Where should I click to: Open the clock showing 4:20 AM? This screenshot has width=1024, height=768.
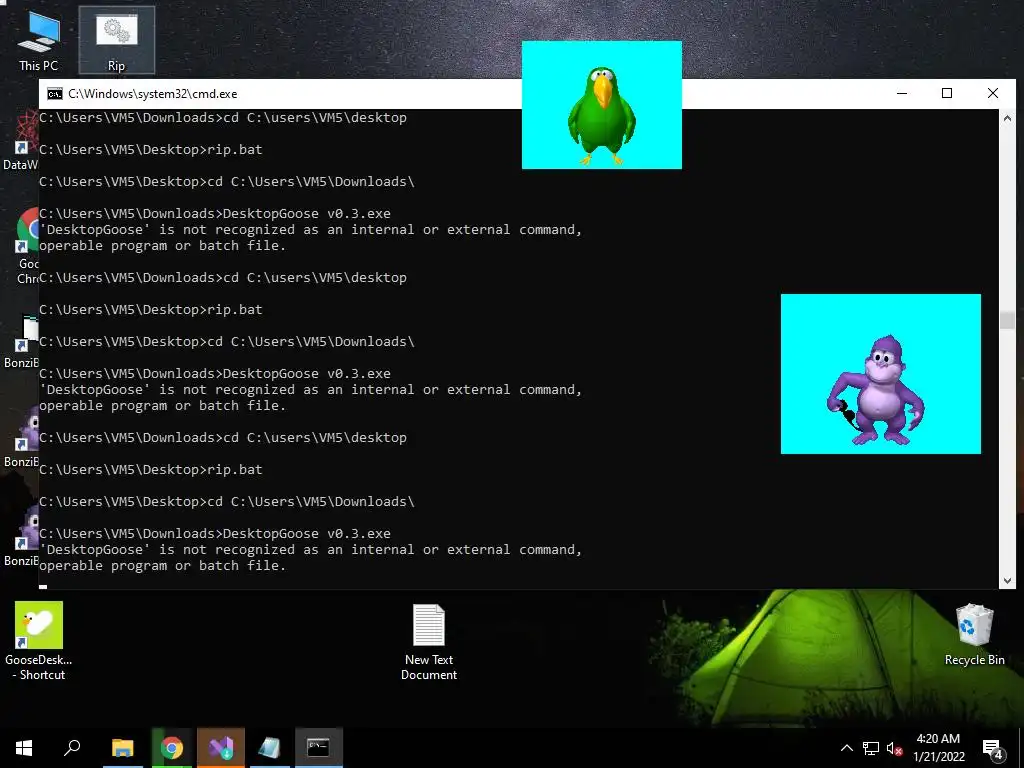click(x=938, y=748)
